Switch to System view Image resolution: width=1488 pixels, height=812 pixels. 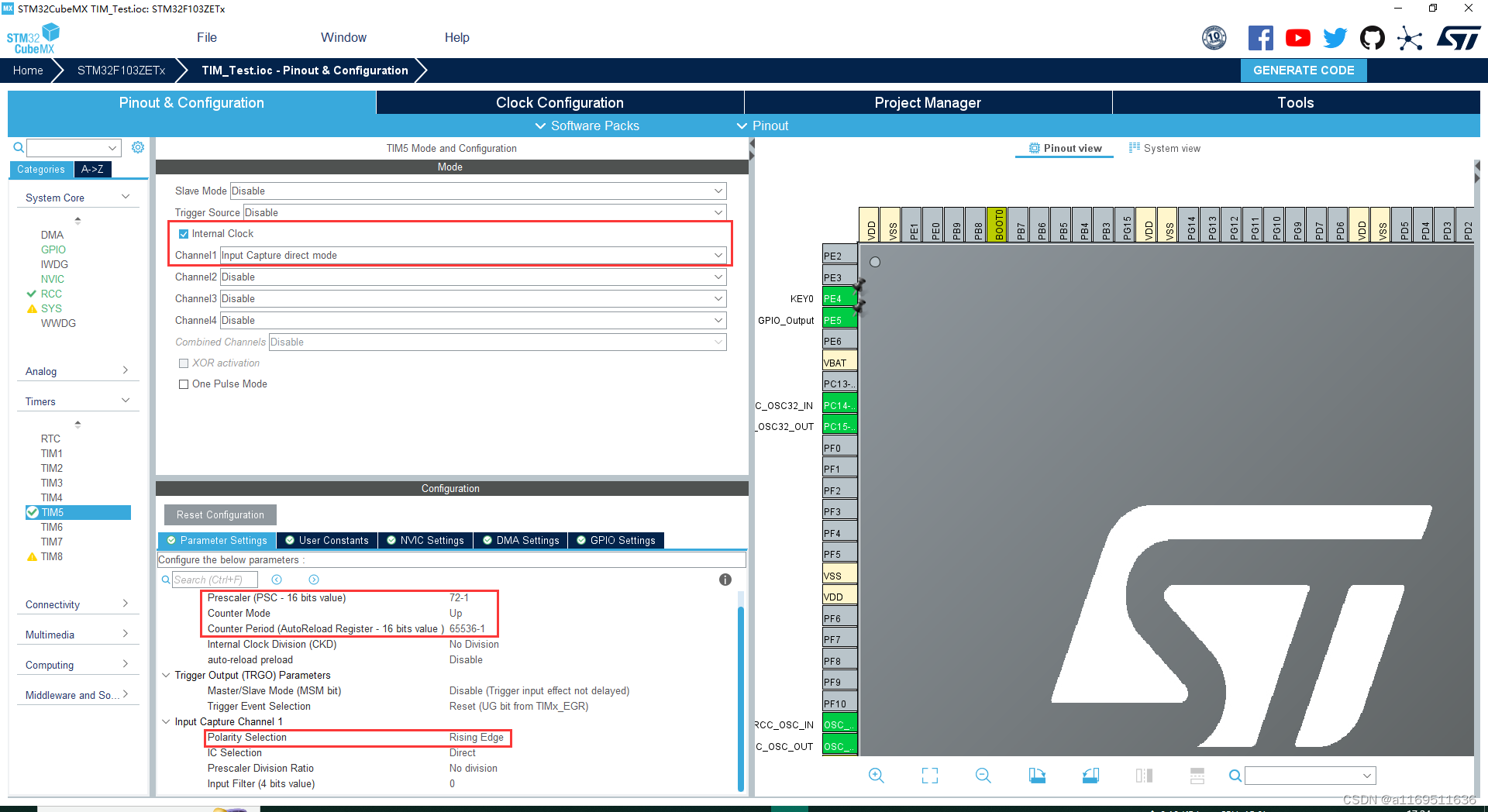(1165, 148)
